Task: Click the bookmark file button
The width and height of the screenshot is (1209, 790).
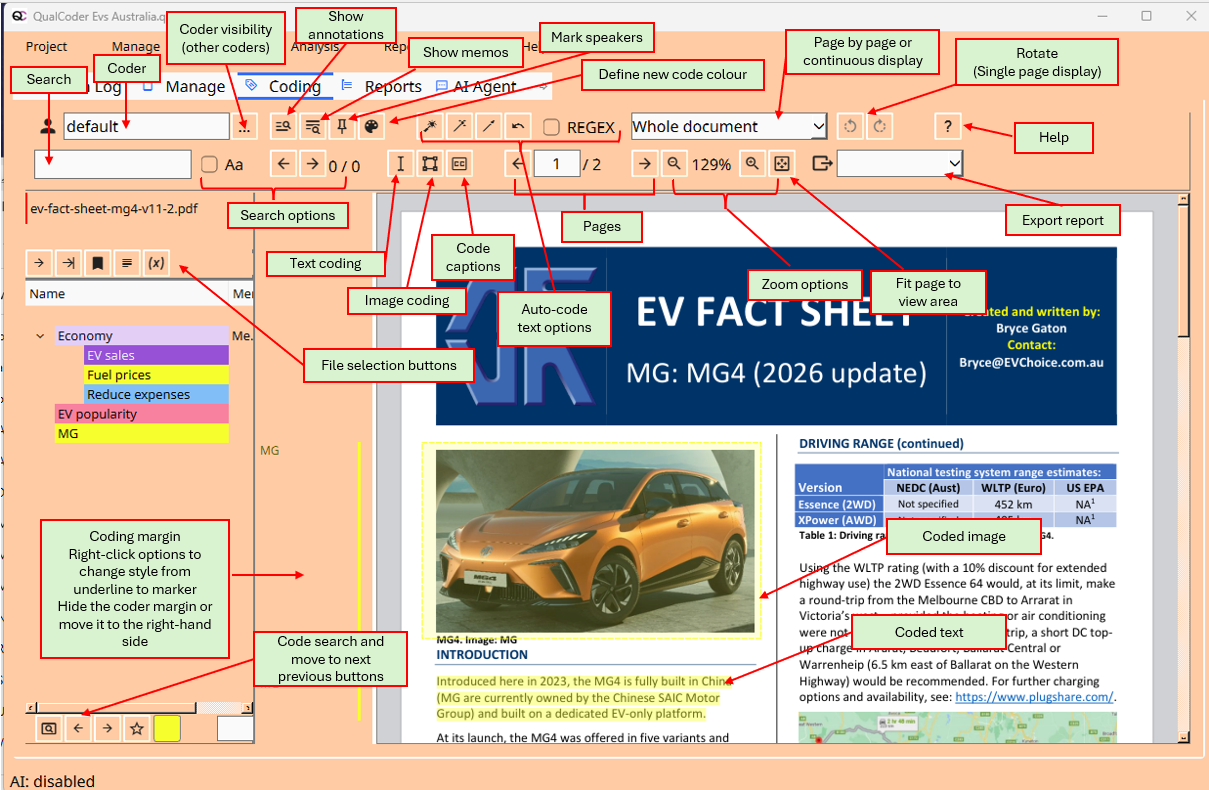Action: (x=97, y=263)
